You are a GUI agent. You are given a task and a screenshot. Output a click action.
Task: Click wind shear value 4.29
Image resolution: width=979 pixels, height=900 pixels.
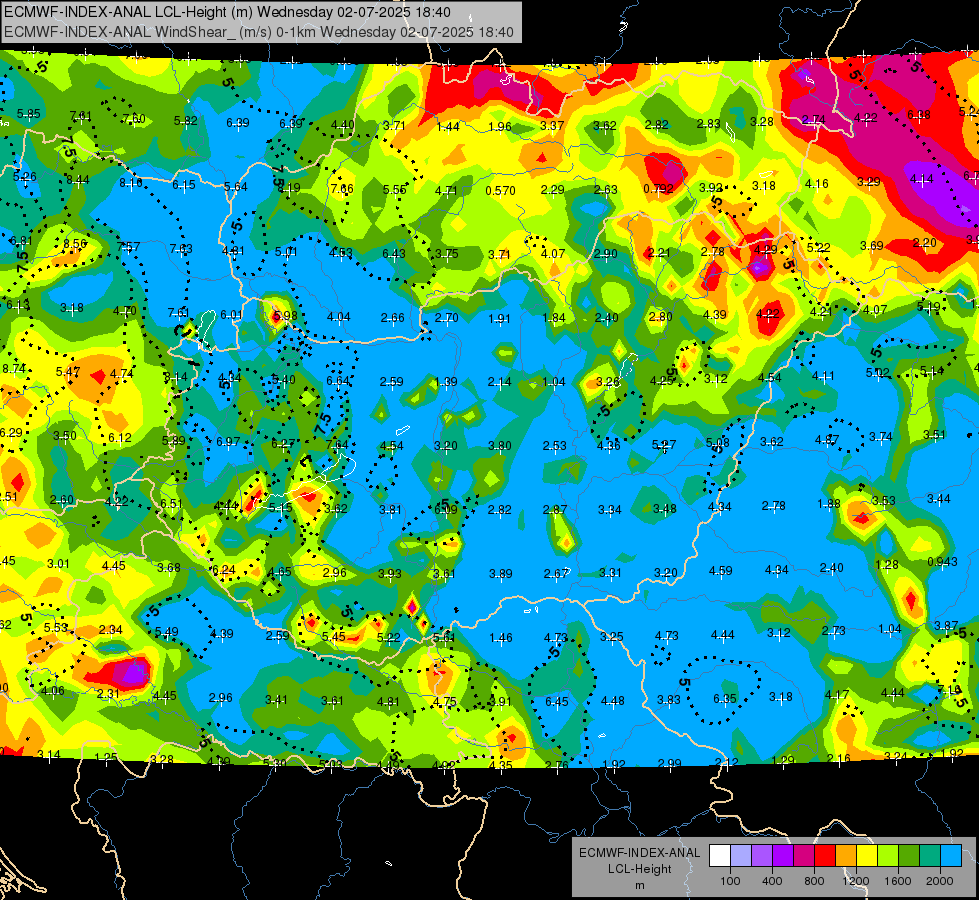765,250
